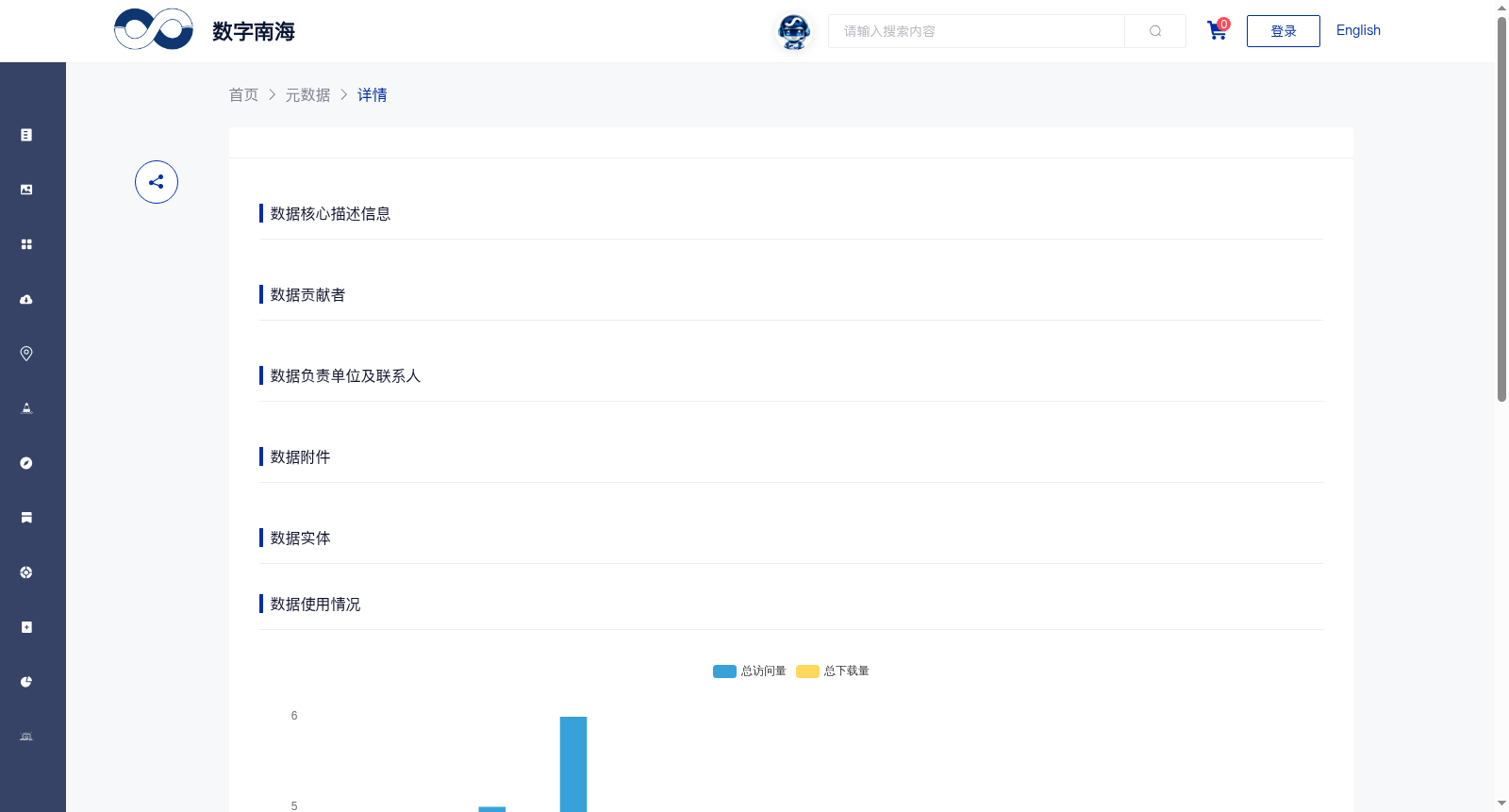Click the blue 总访问量 color swatch

pos(724,671)
